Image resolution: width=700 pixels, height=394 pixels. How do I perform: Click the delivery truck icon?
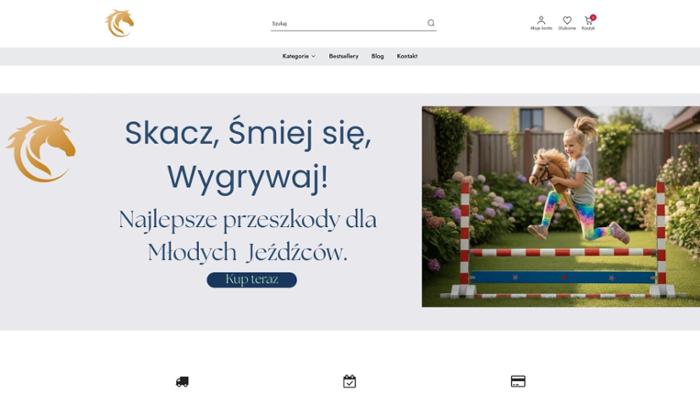[182, 382]
